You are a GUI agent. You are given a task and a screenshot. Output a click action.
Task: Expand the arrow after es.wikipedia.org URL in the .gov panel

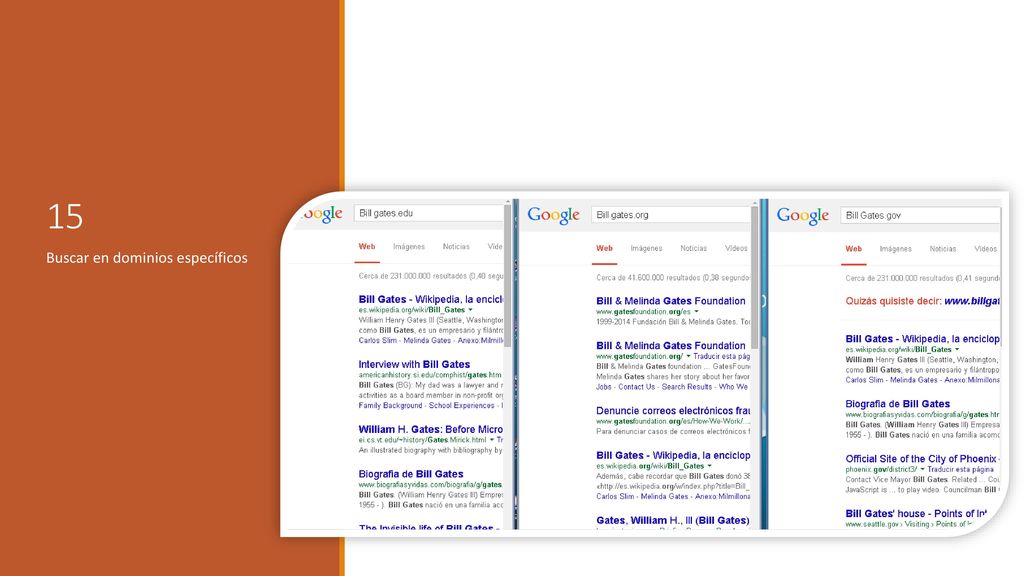(957, 350)
